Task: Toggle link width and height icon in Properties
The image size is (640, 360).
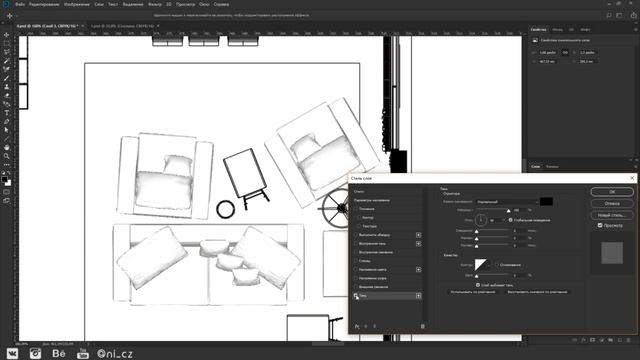Action: 565,53
